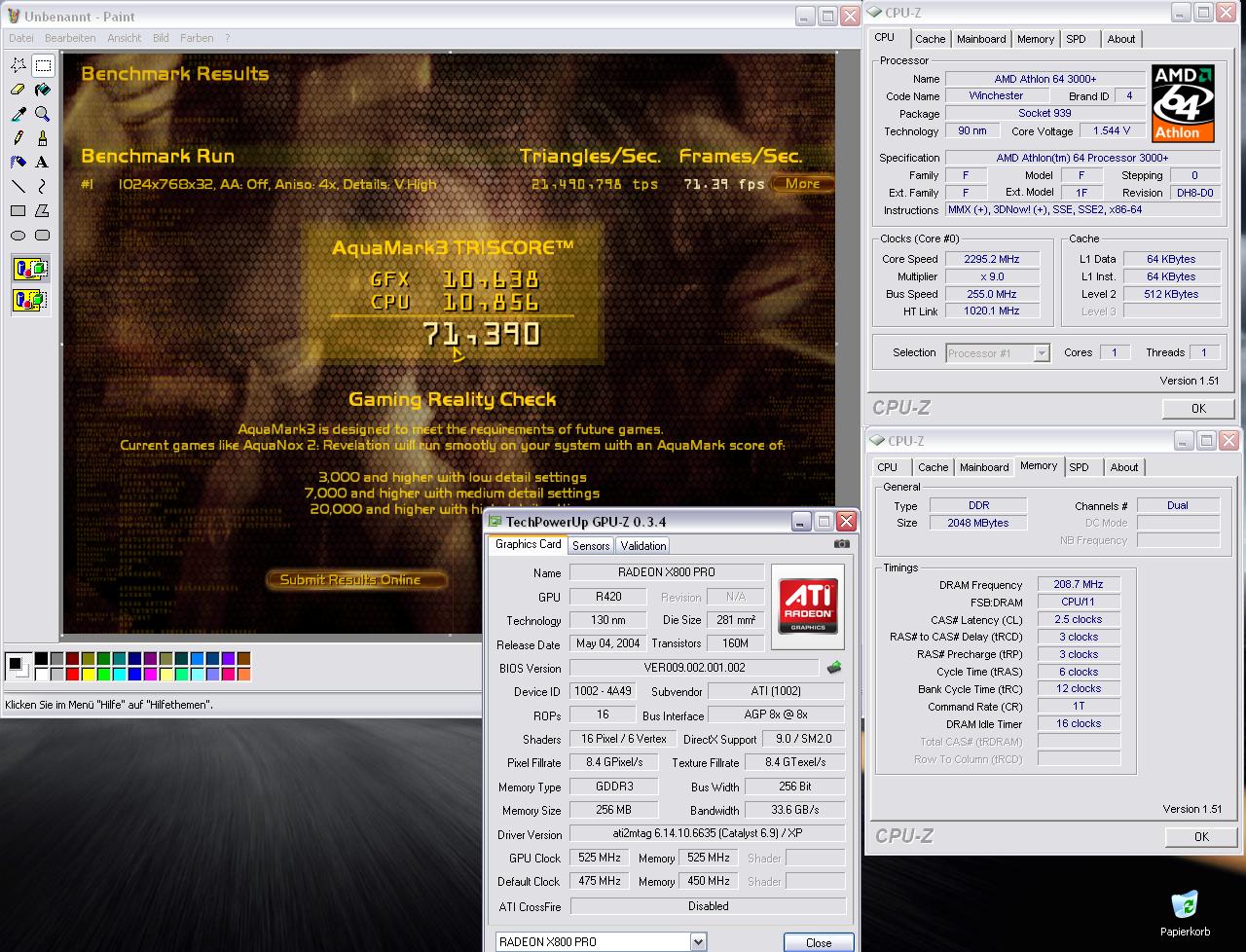1246x952 pixels.
Task: Open Mainboard tab in top CPU-Z window
Action: [981, 39]
